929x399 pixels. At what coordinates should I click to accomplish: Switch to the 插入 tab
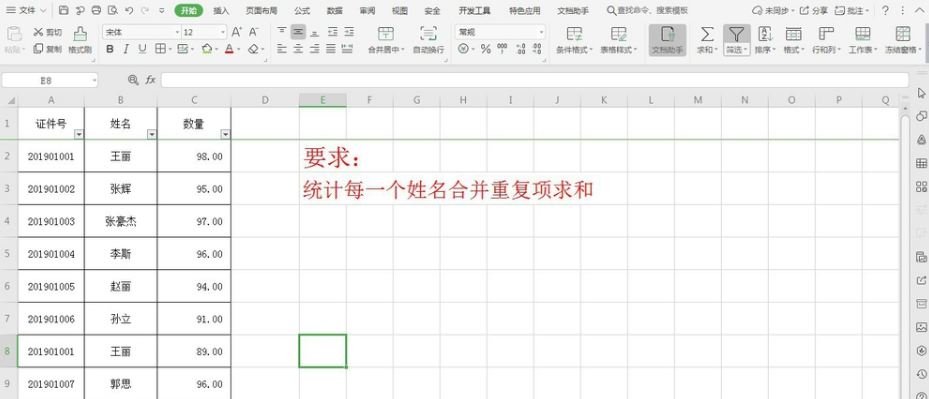[221, 11]
